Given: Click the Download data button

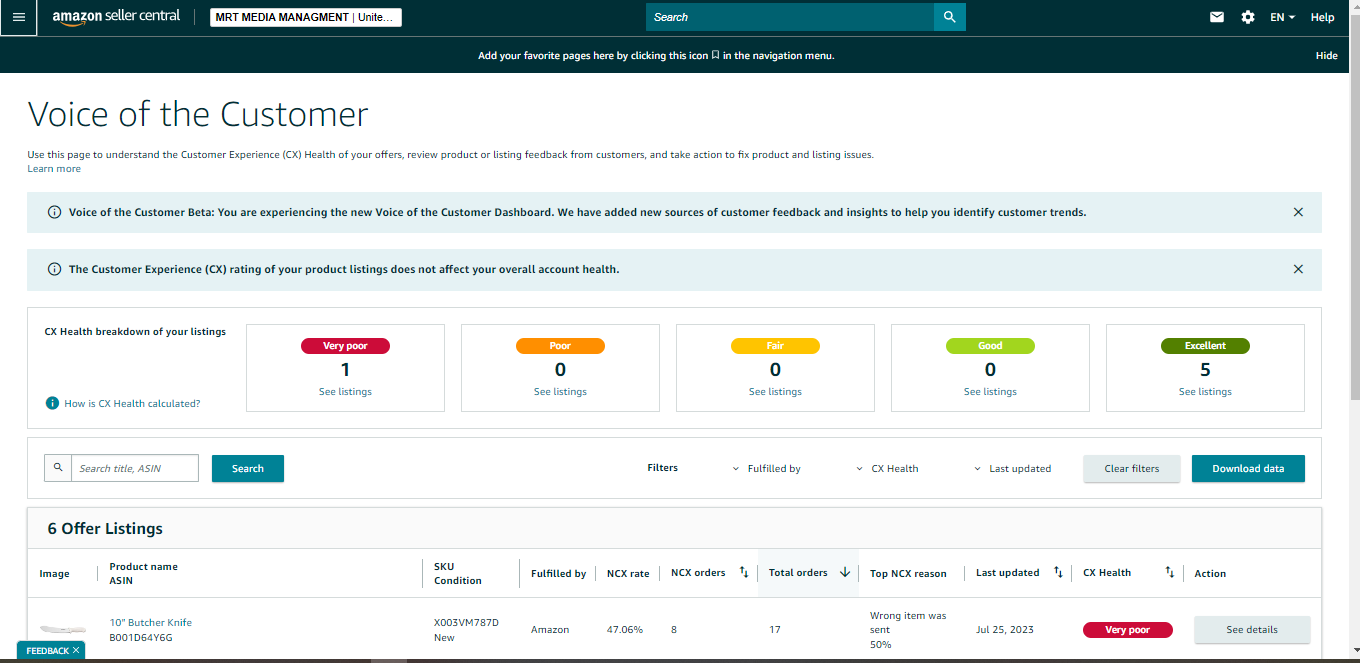Looking at the screenshot, I should [x=1248, y=468].
